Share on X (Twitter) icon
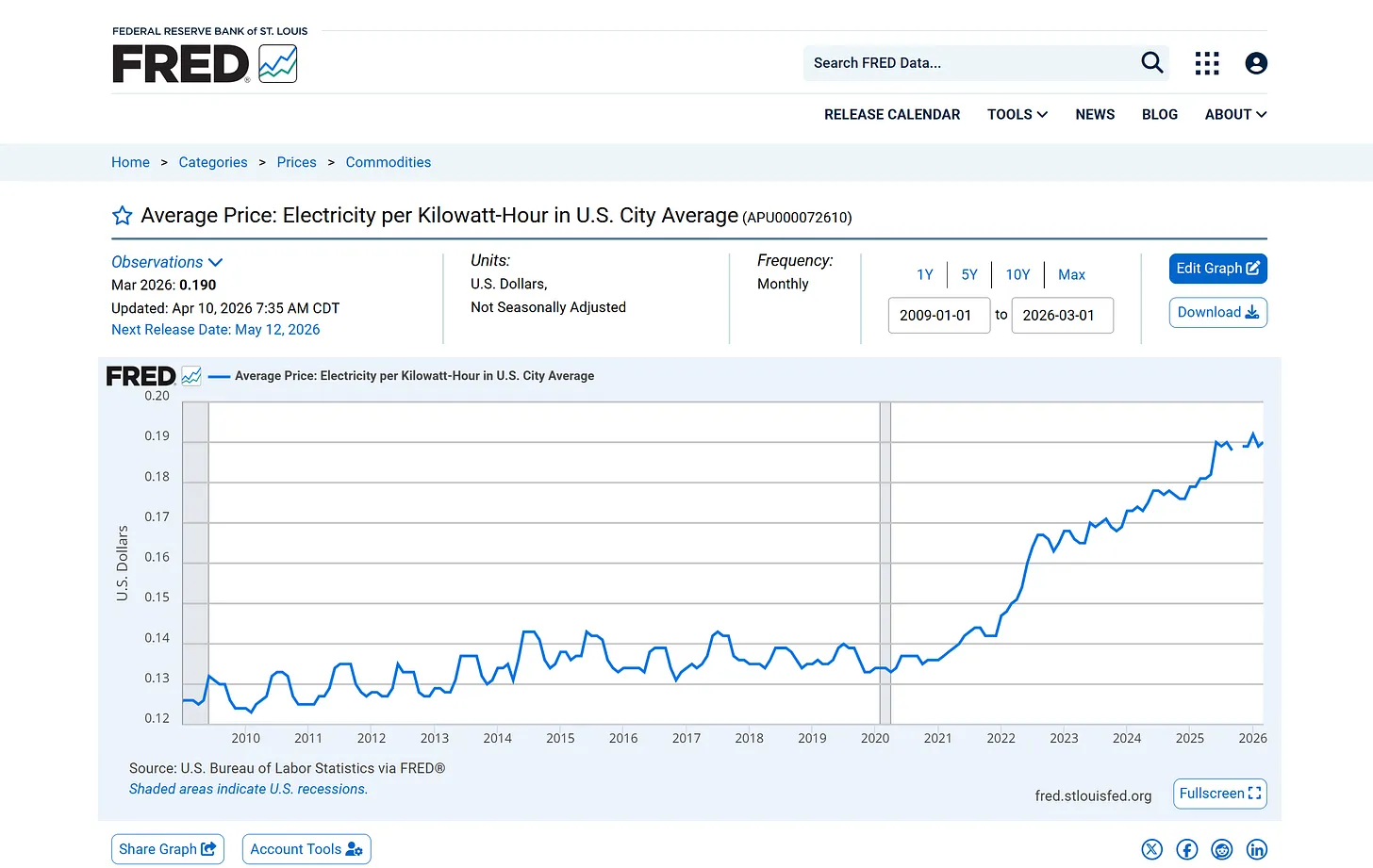 point(1152,849)
